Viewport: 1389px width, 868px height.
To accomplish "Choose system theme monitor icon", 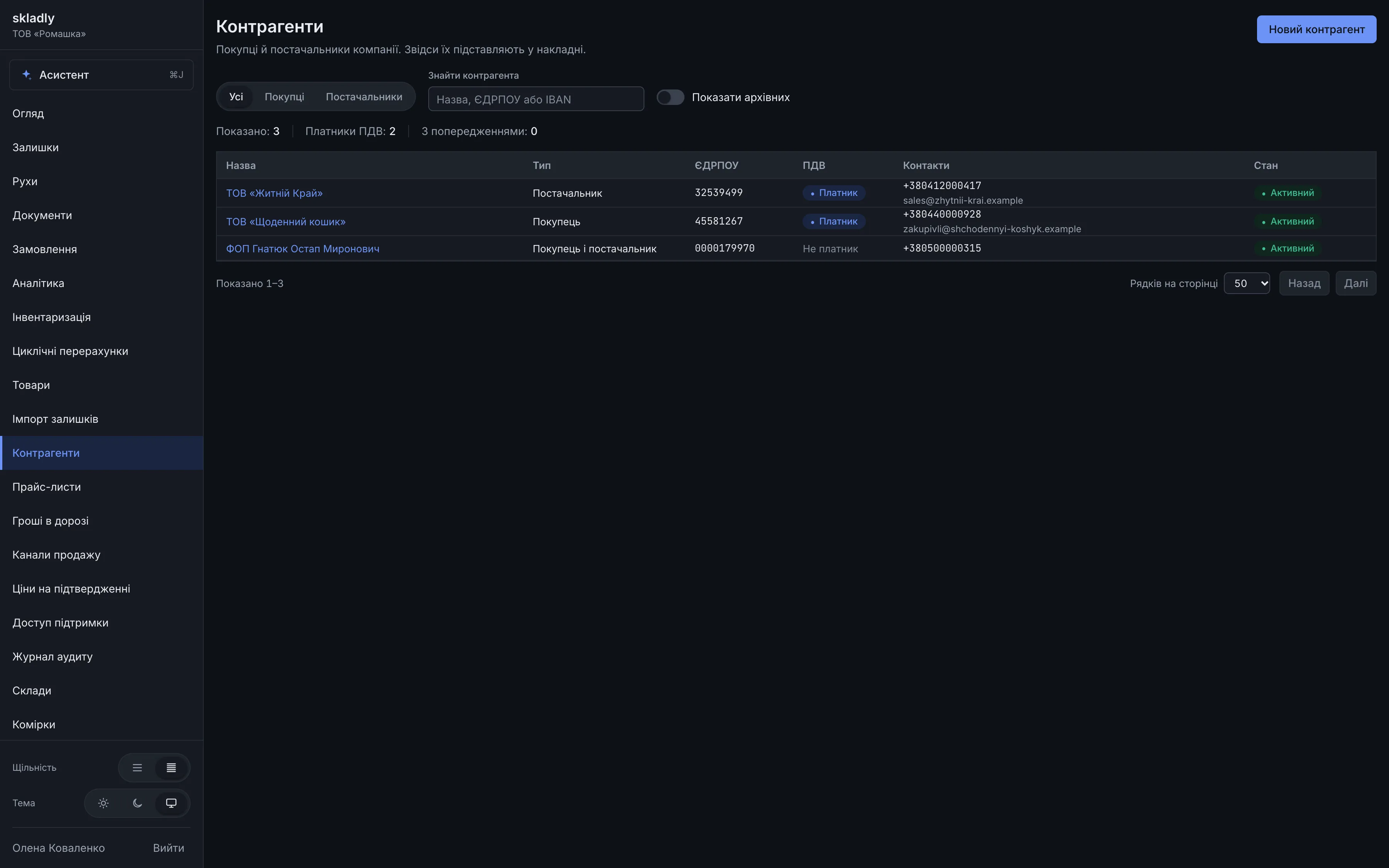I will tap(171, 803).
